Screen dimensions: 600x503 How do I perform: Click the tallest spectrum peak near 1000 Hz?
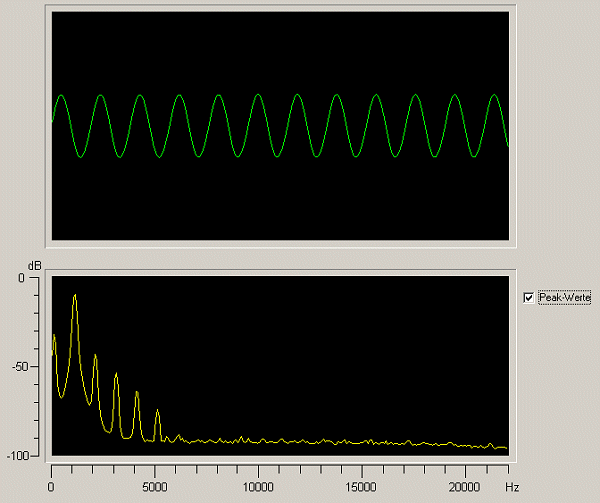74,296
